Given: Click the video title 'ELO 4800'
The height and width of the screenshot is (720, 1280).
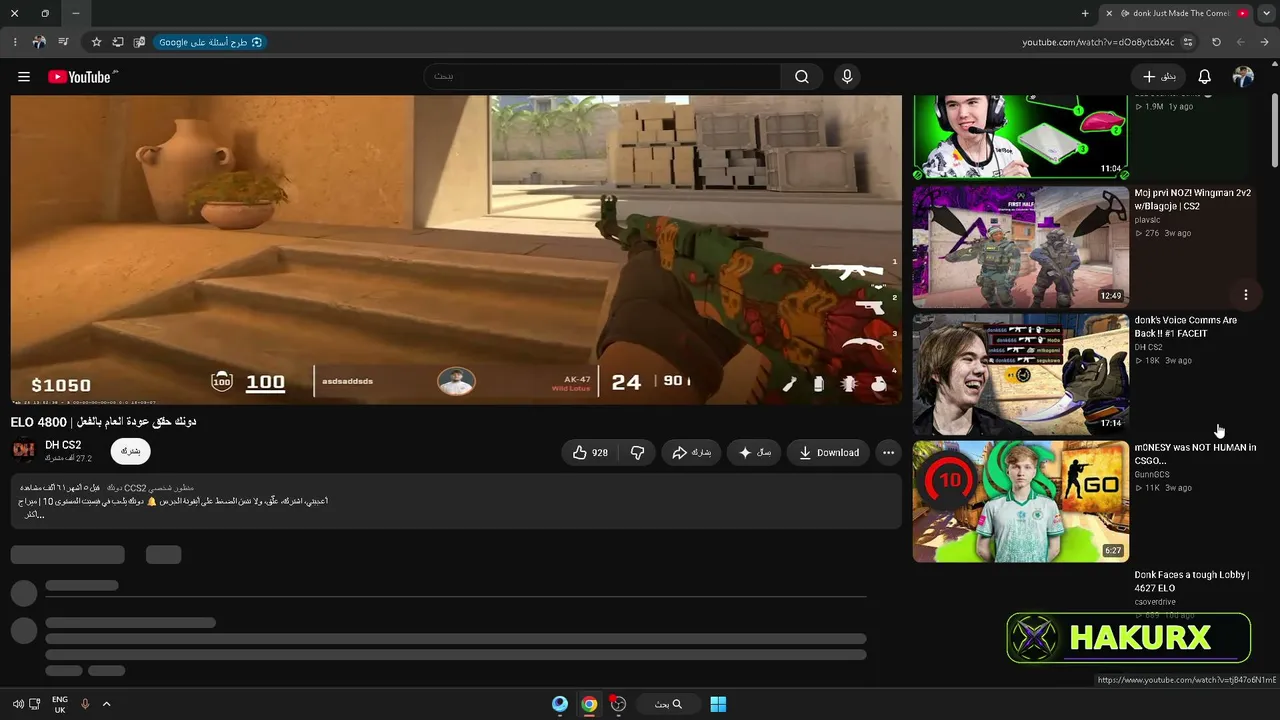Looking at the screenshot, I should coord(103,422).
